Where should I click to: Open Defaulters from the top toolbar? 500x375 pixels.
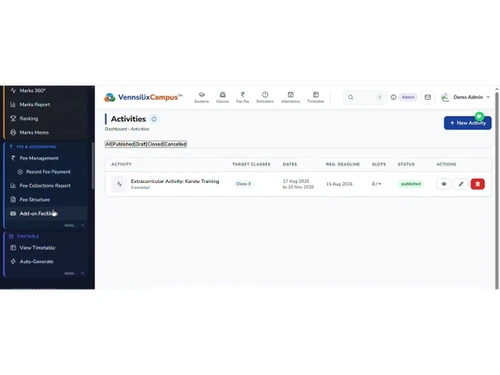pyautogui.click(x=265, y=97)
